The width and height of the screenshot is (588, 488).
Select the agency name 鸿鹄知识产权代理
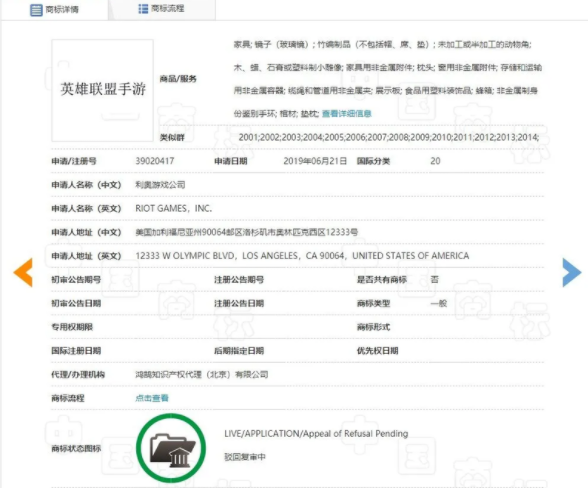[x=168, y=374]
